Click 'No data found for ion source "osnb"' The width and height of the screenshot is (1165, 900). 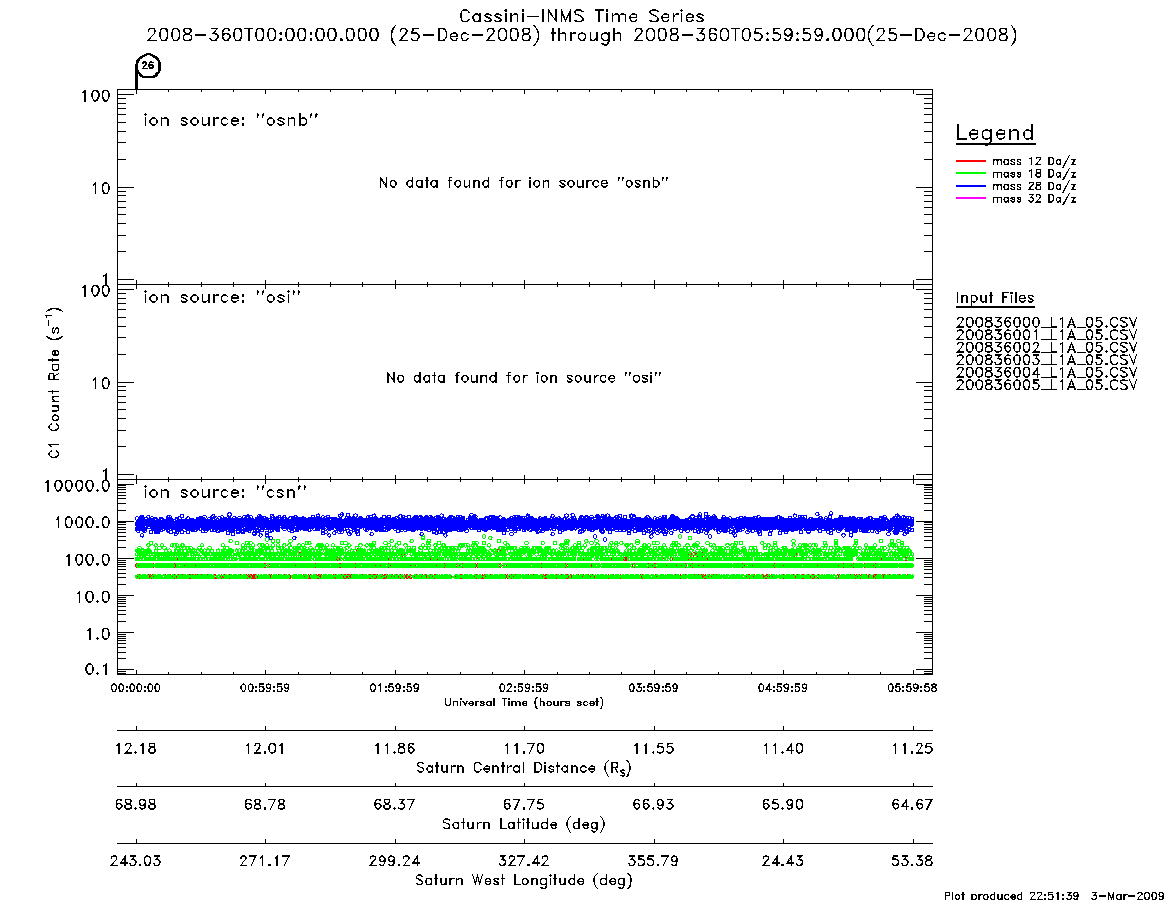524,183
